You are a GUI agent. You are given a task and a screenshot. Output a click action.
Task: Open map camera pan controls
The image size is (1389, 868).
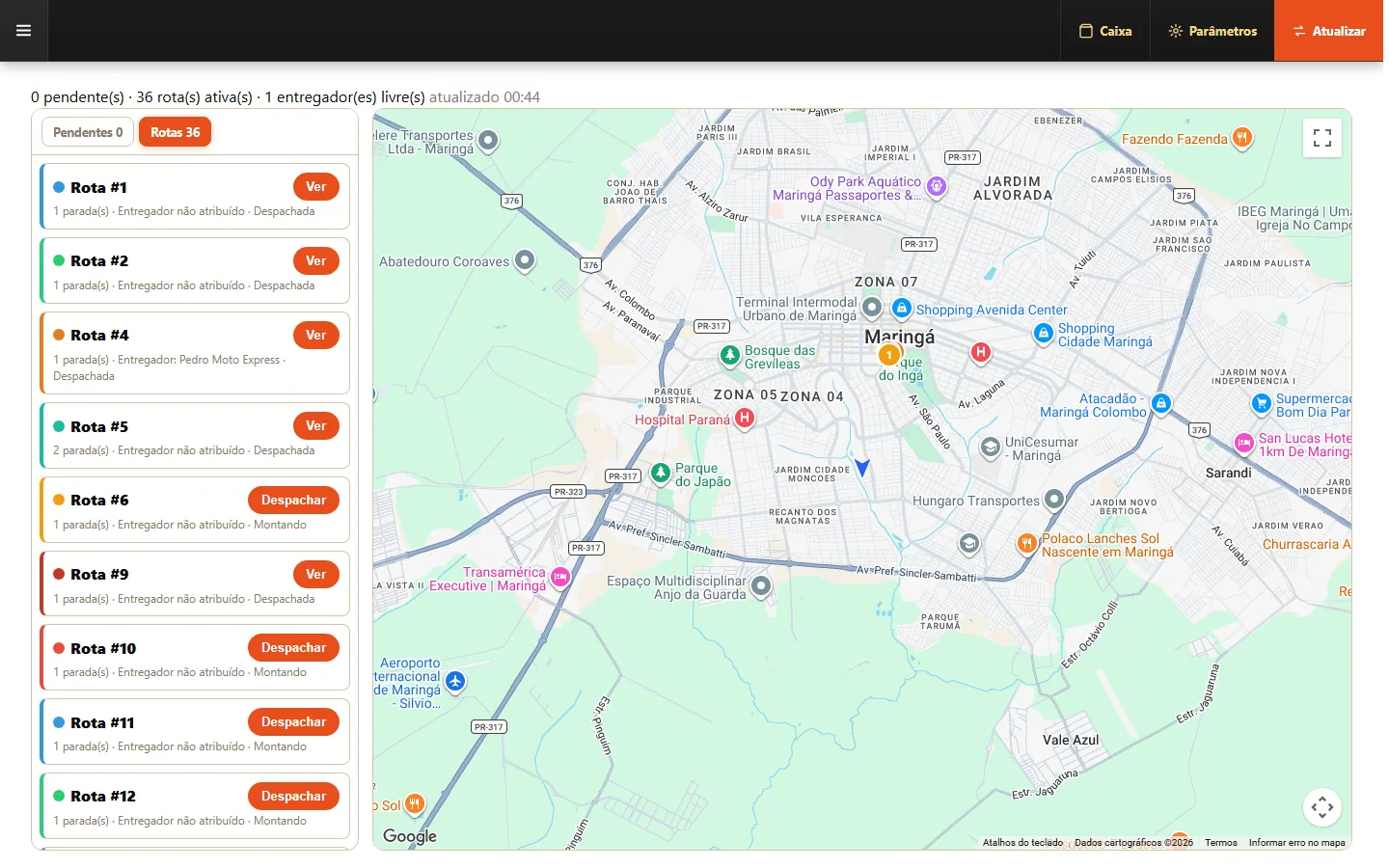[1322, 808]
